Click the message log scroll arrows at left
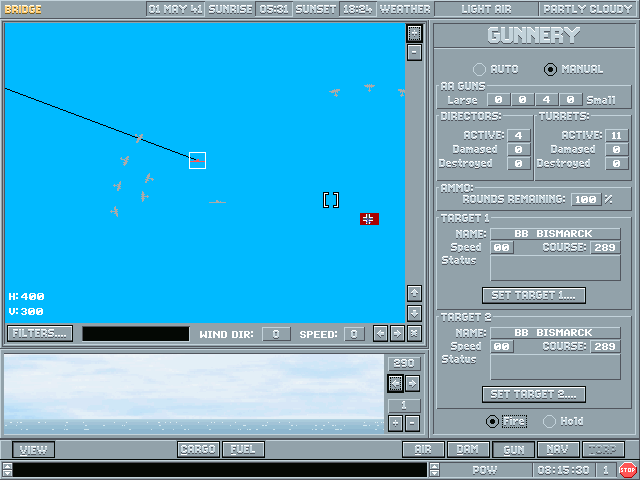The width and height of the screenshot is (640, 480). pos(7,470)
